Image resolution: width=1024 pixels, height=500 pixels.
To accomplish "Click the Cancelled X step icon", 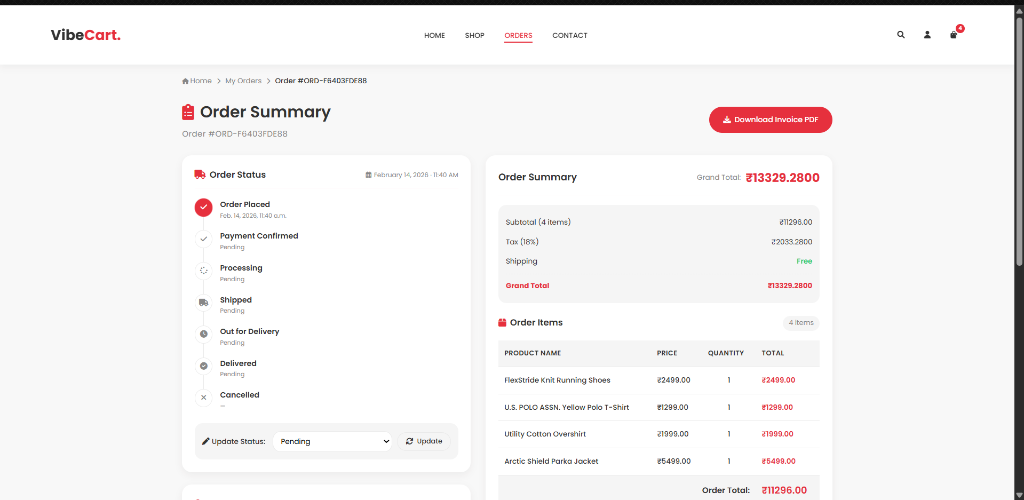I will coord(204,397).
